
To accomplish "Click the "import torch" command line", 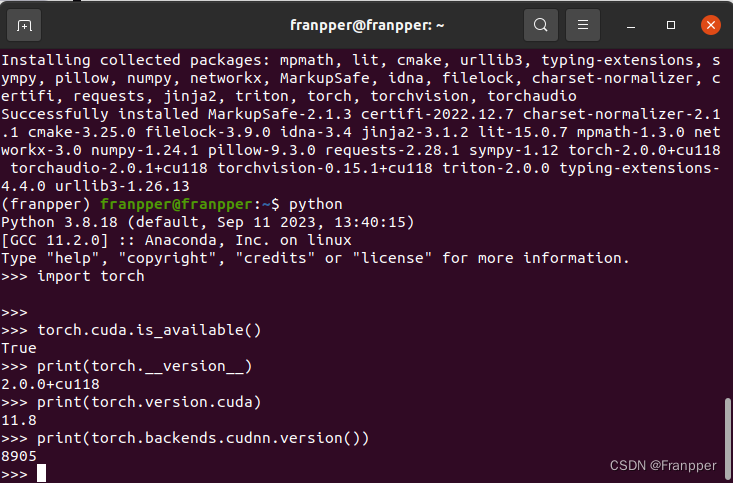I will (x=90, y=276).
